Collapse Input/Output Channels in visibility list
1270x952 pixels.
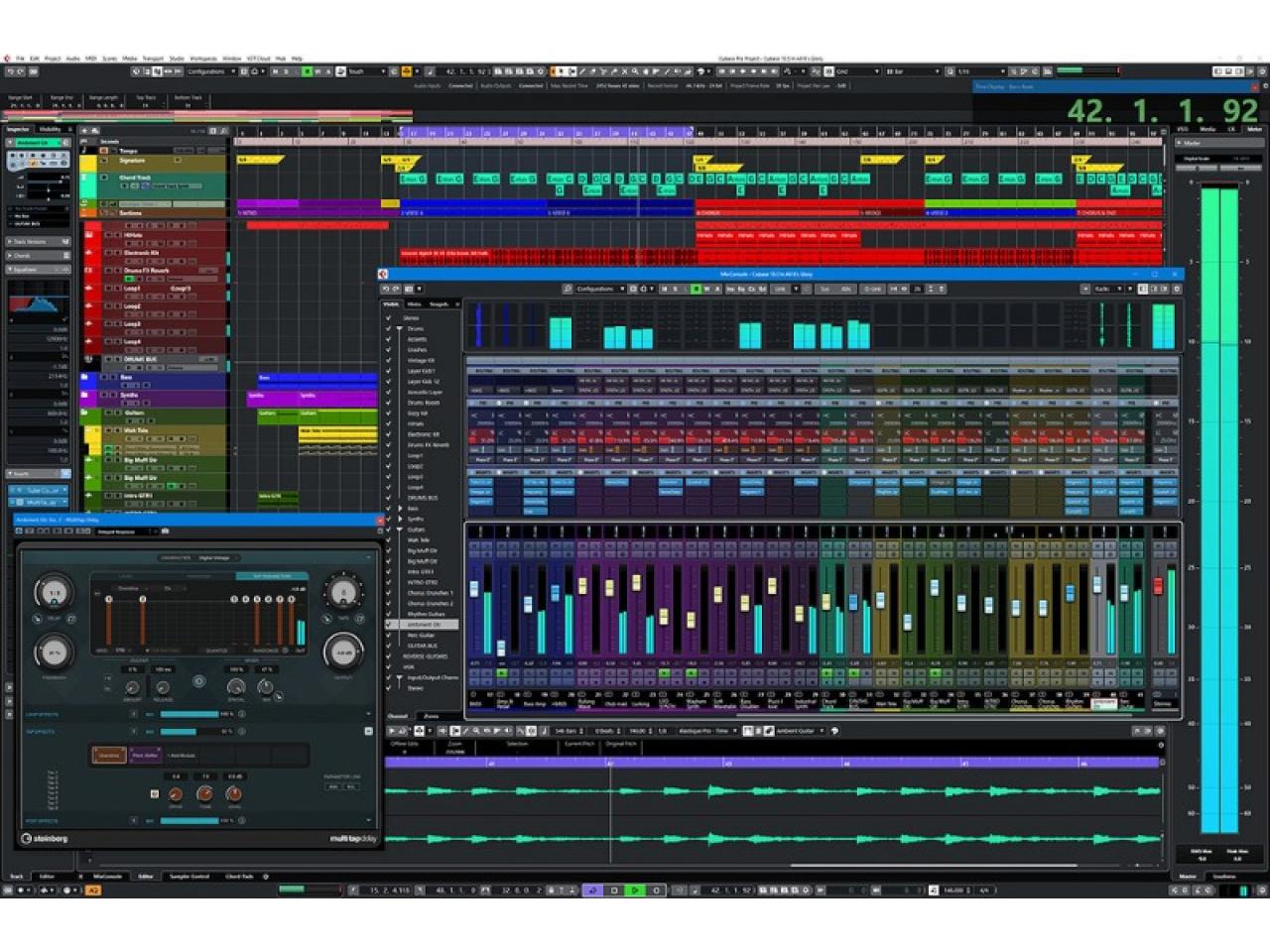coord(400,677)
